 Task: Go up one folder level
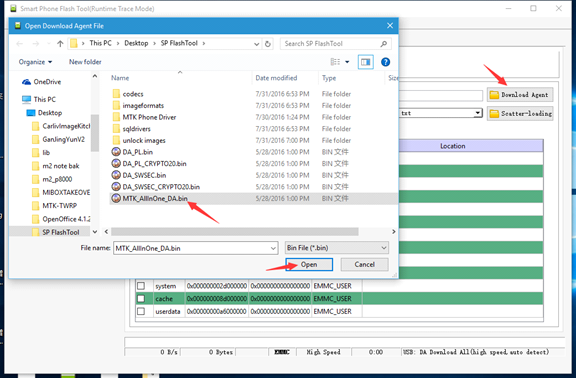[x=60, y=44]
